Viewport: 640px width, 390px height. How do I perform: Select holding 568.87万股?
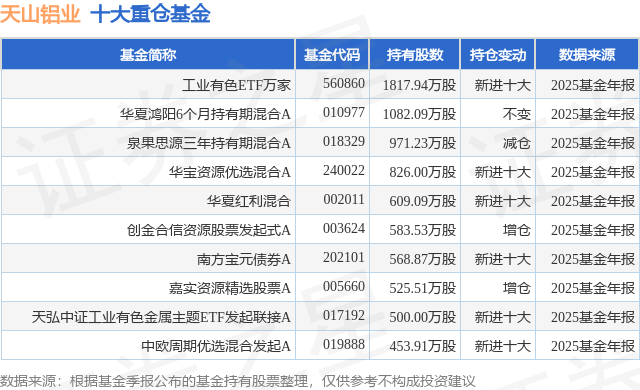click(x=422, y=259)
